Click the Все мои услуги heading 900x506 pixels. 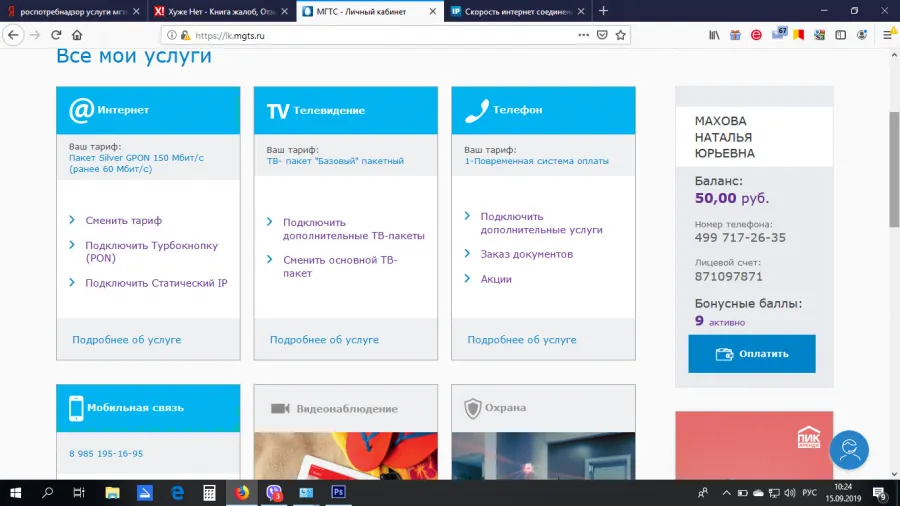point(134,56)
